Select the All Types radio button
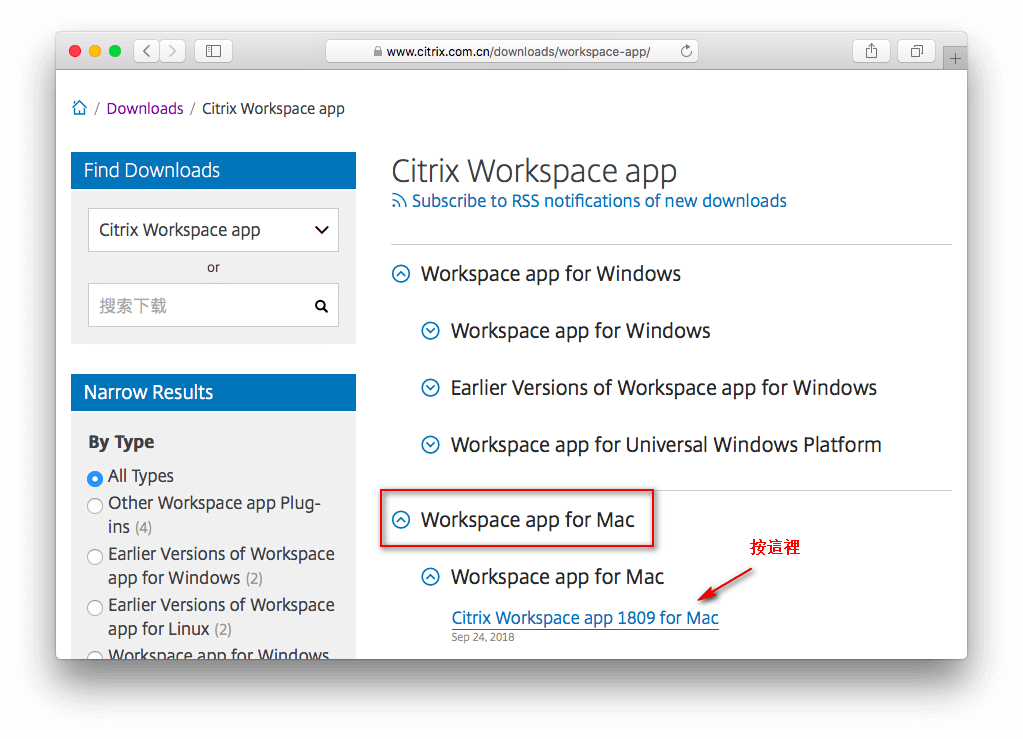1023x739 pixels. (95, 478)
